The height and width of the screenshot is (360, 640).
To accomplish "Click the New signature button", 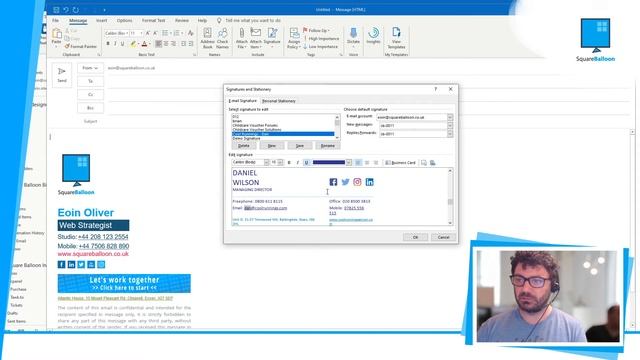I will [x=272, y=146].
